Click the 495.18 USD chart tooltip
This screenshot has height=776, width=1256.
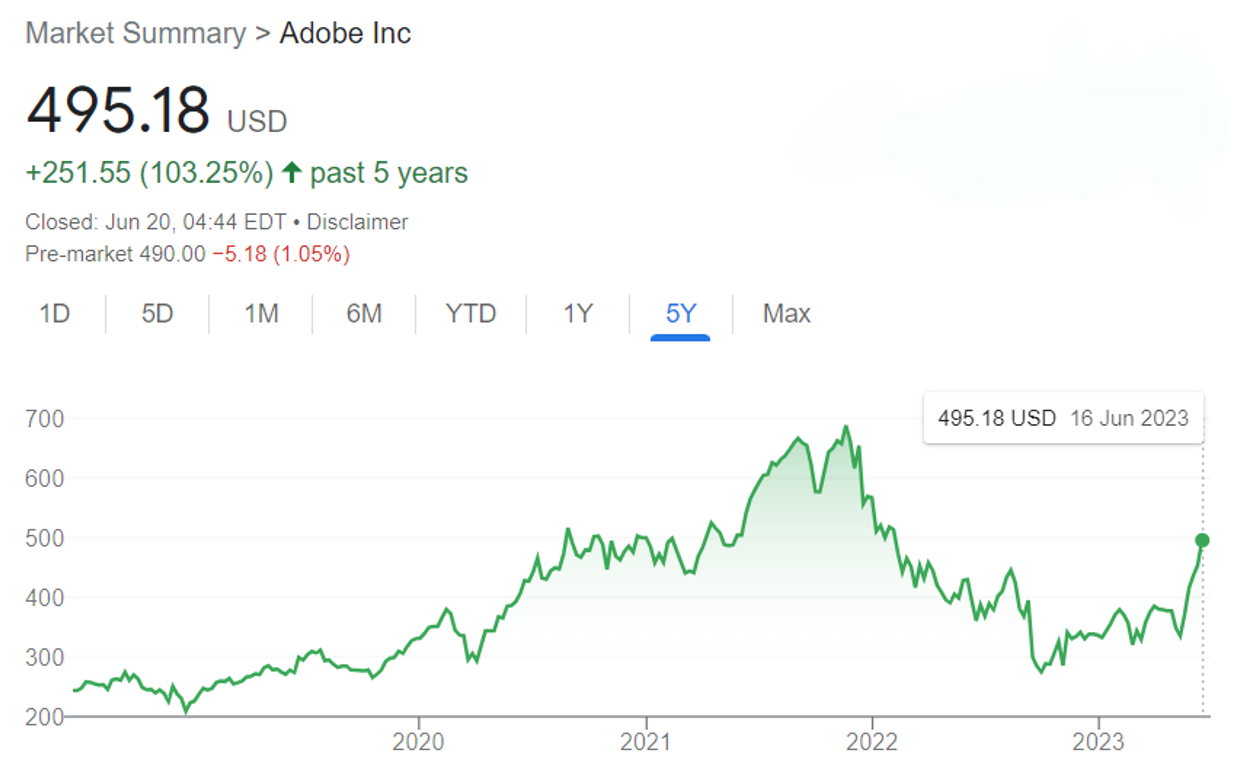pos(1063,418)
